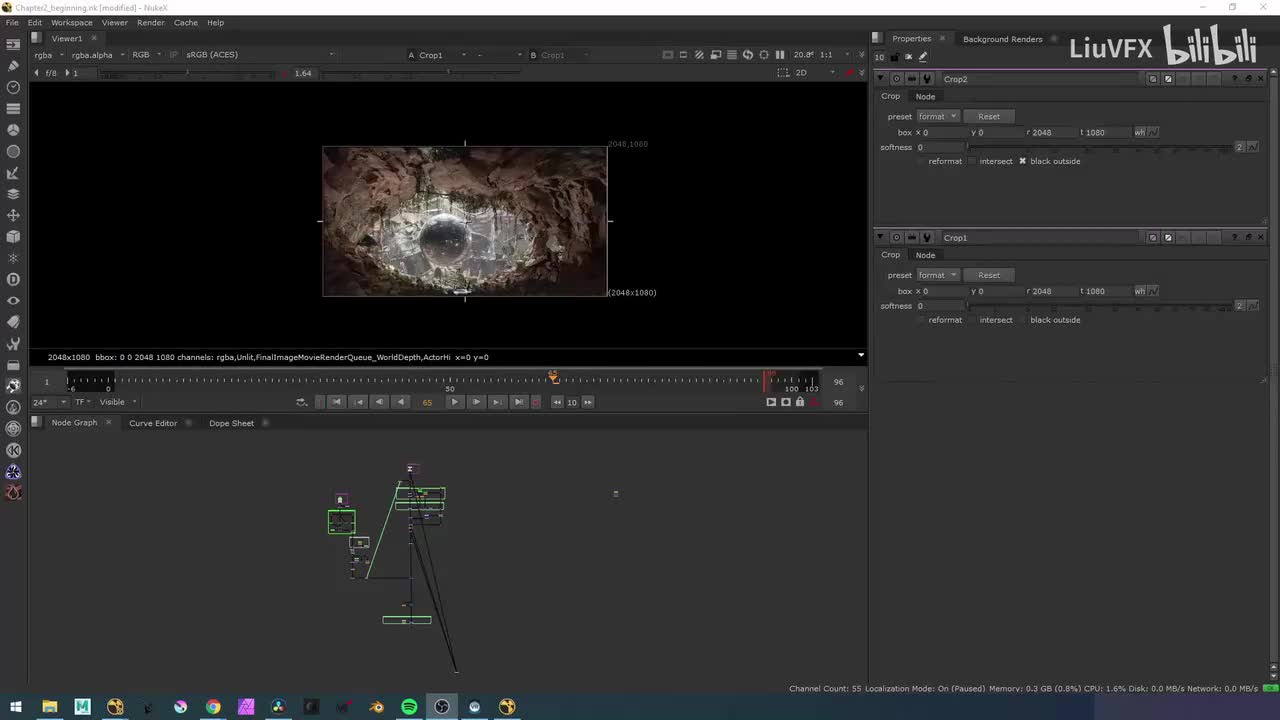Click the refresh viewer icon
The height and width of the screenshot is (720, 1280).
pos(748,55)
